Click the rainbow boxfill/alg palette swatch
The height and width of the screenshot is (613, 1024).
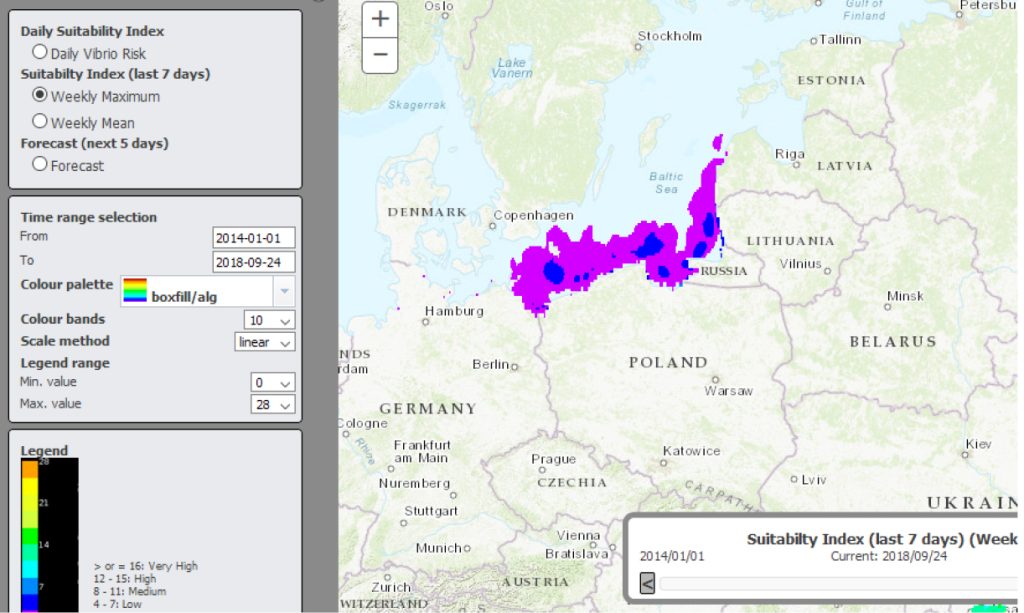pyautogui.click(x=135, y=291)
